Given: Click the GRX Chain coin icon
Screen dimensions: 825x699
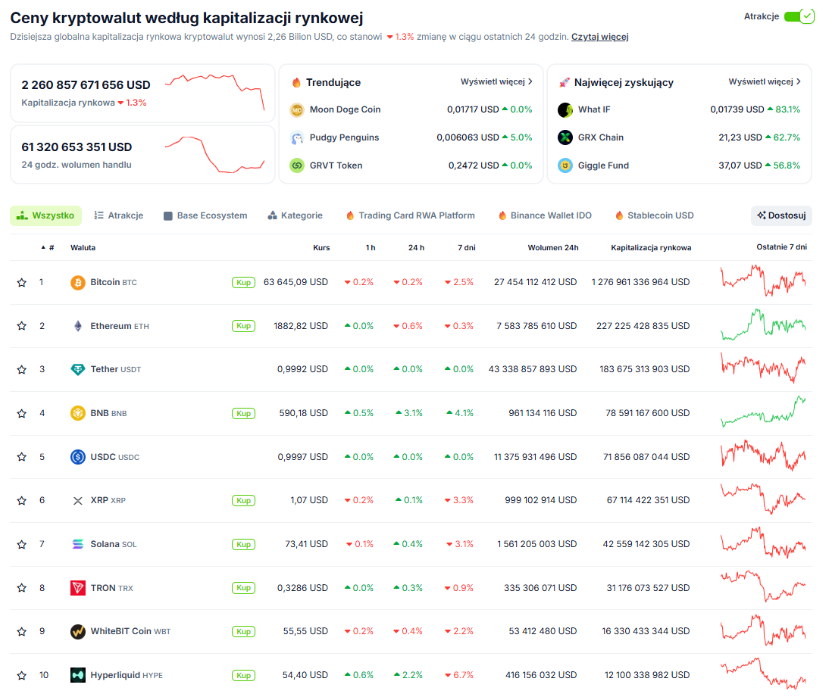Looking at the screenshot, I should click(x=565, y=138).
